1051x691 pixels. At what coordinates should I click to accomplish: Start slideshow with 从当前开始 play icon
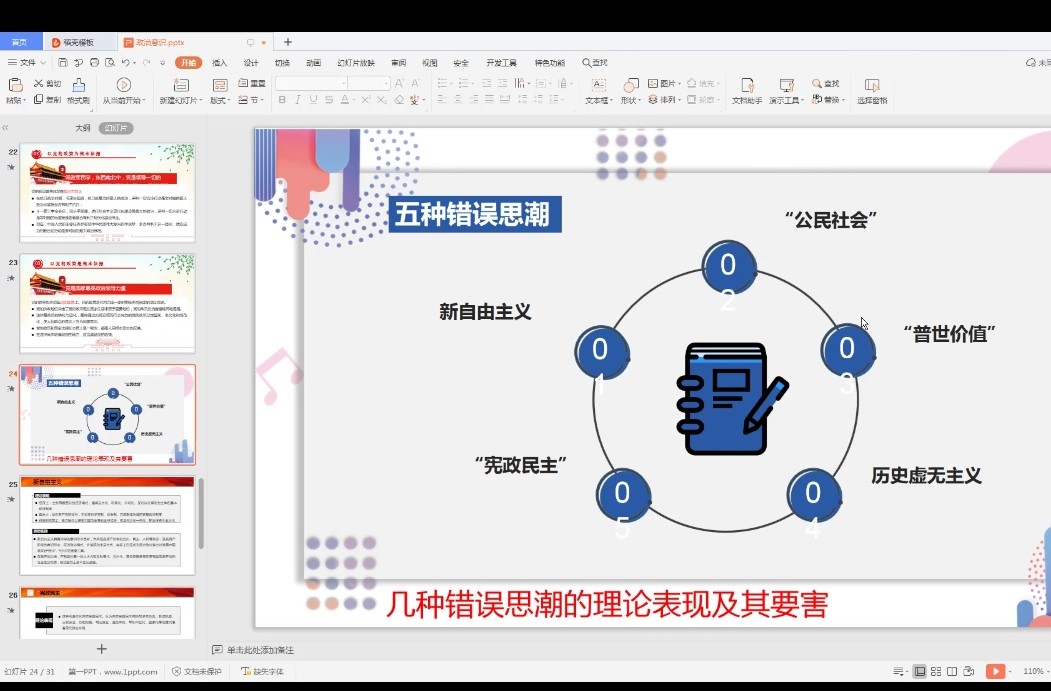click(x=123, y=85)
